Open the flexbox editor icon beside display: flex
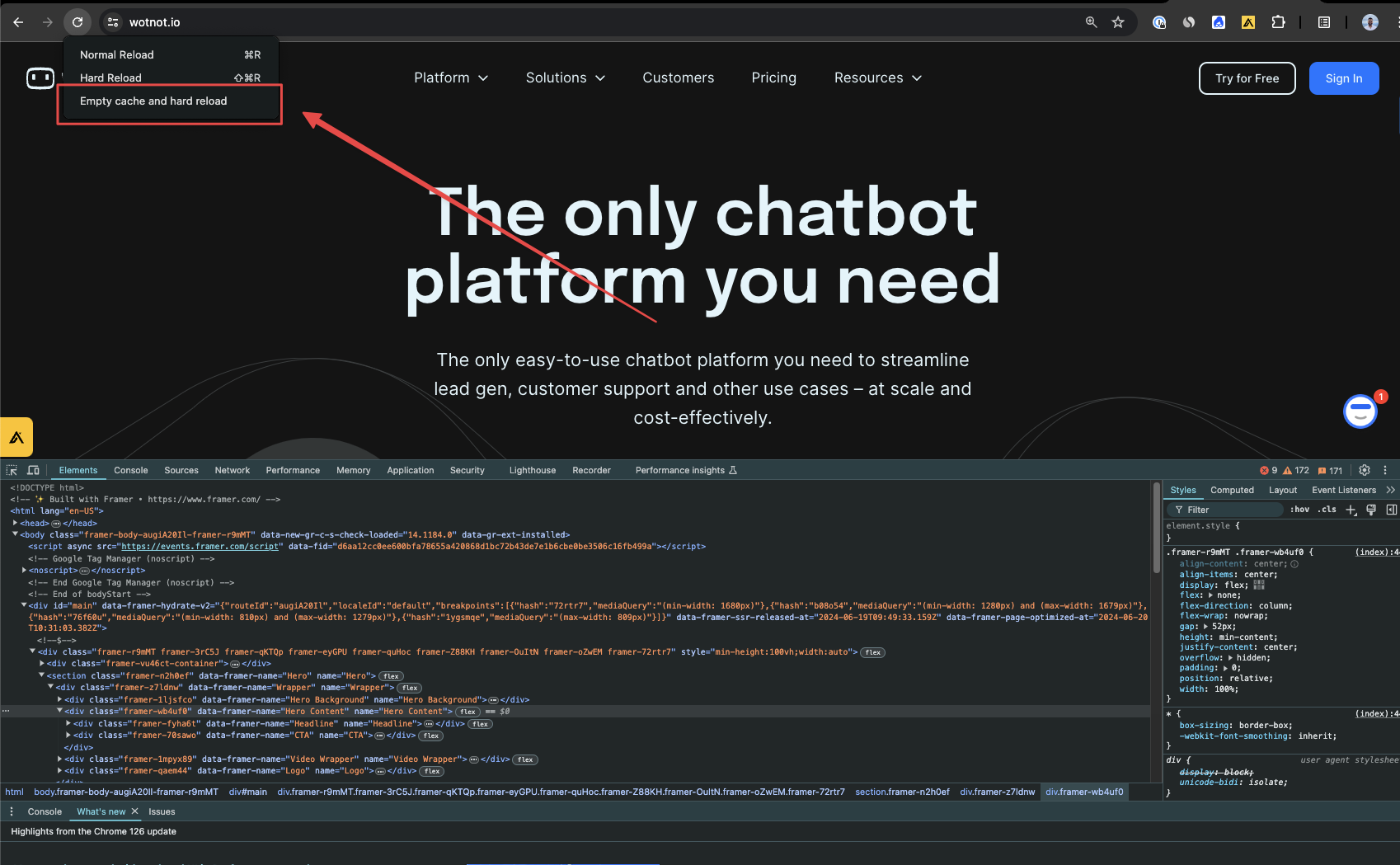 click(1259, 585)
